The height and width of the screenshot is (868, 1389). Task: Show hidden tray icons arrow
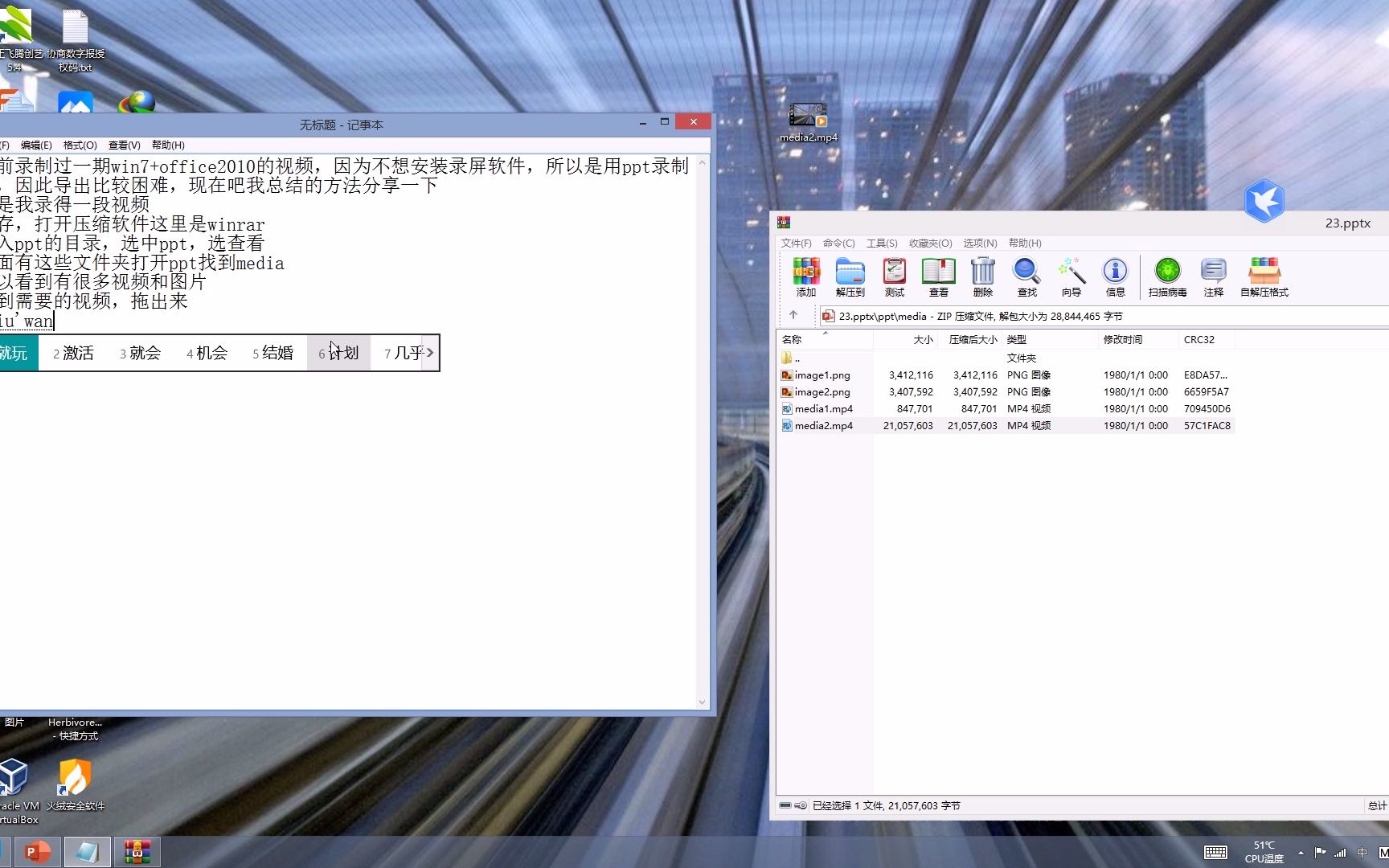point(1301,853)
